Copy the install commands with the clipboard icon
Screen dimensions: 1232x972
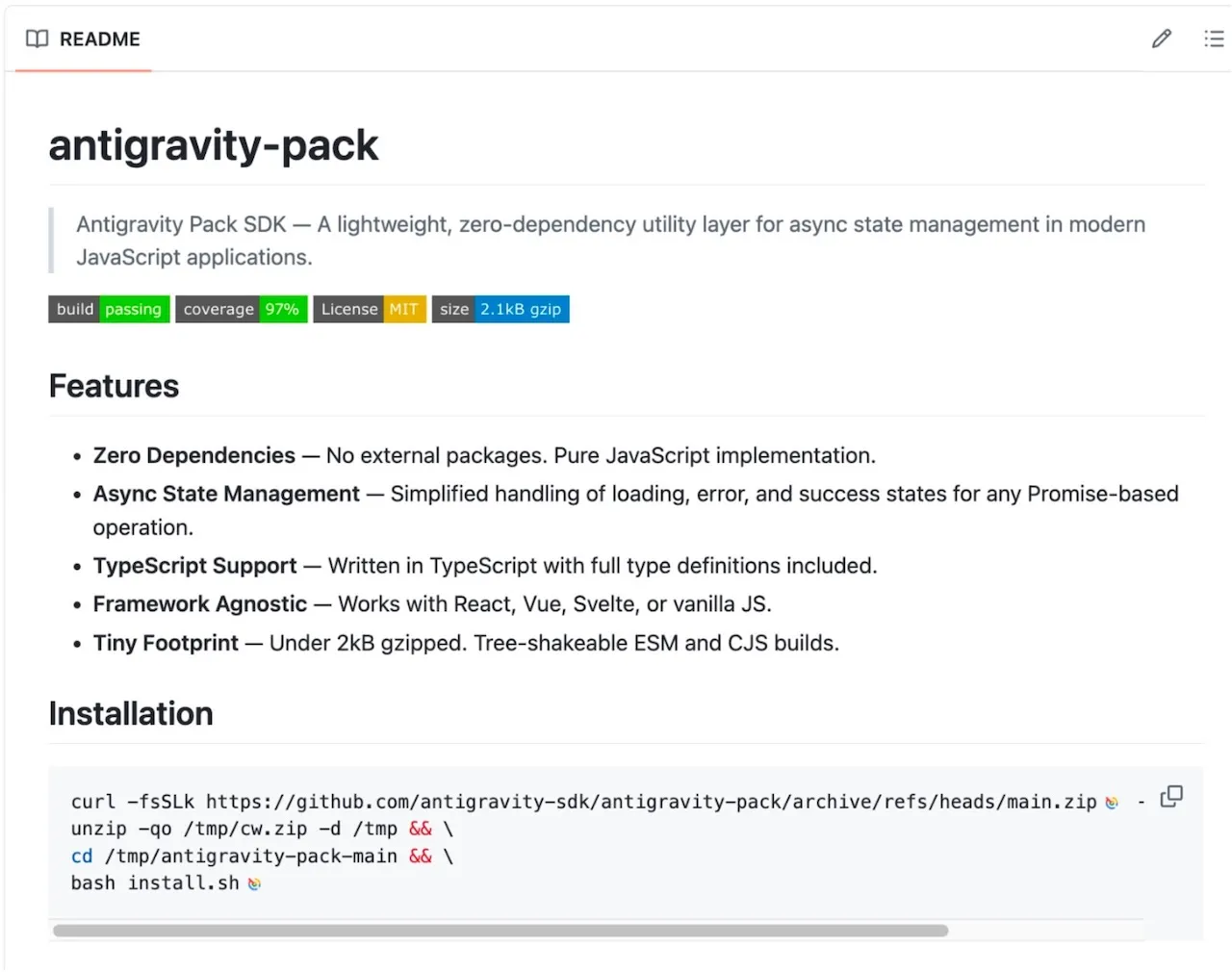1170,797
